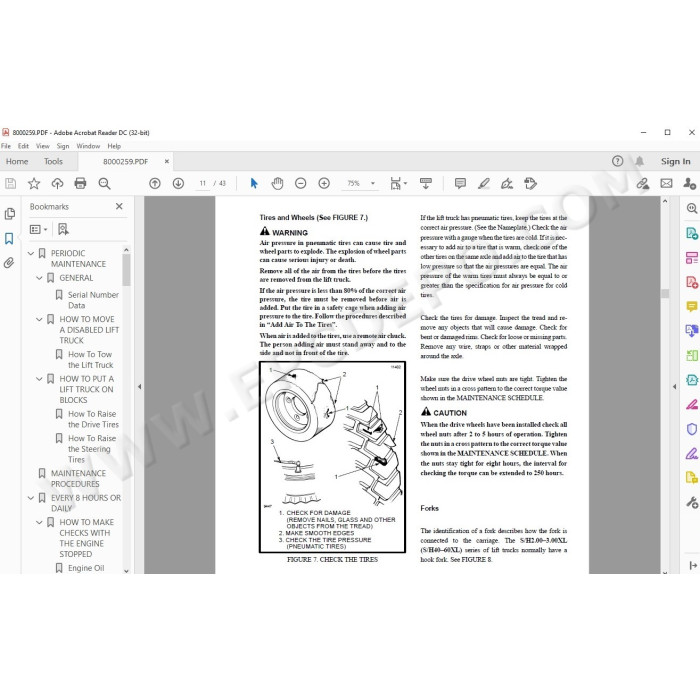Open the Window menu
This screenshot has height=700, width=700.
coord(88,146)
